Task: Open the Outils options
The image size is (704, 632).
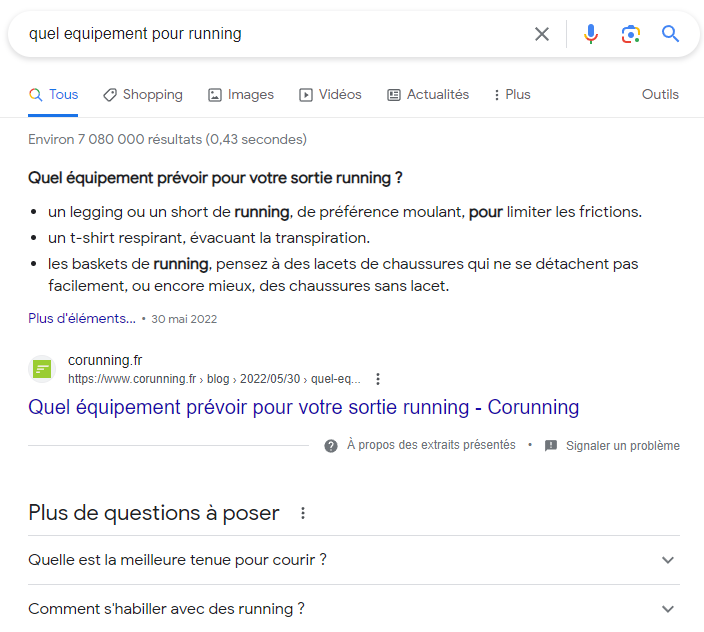Action: tap(660, 95)
